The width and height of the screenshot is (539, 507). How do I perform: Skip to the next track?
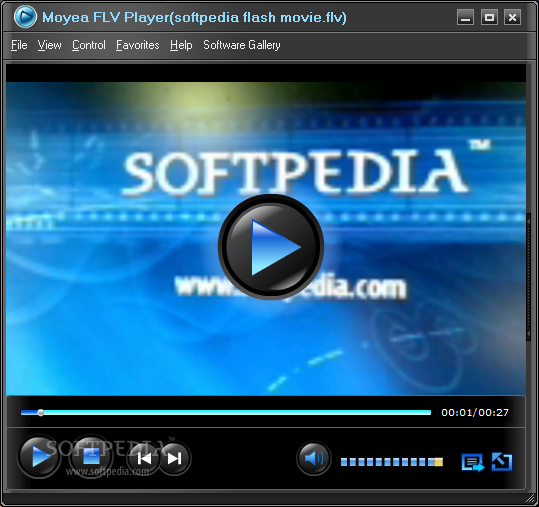click(x=174, y=459)
